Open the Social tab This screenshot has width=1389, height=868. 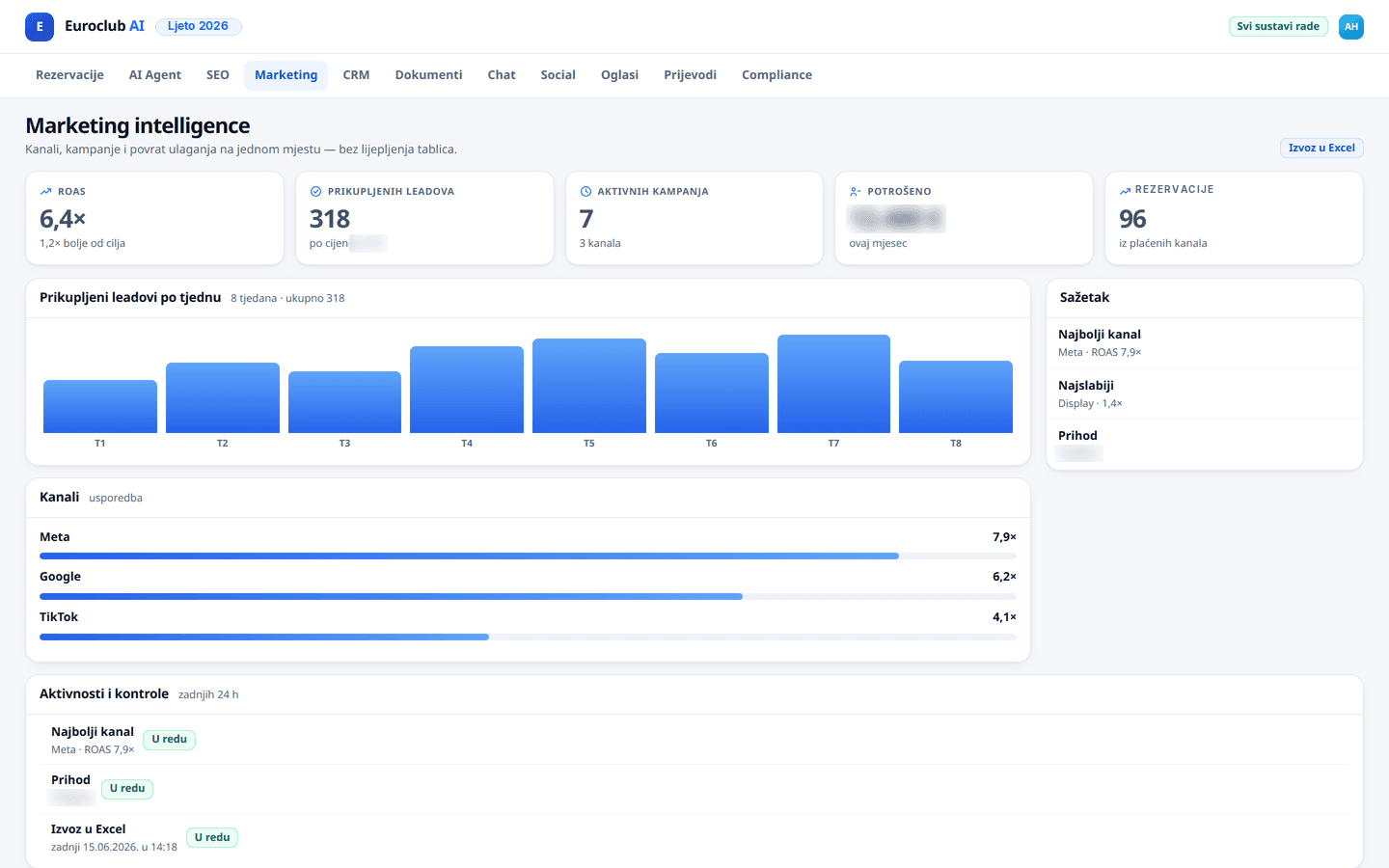tap(558, 75)
